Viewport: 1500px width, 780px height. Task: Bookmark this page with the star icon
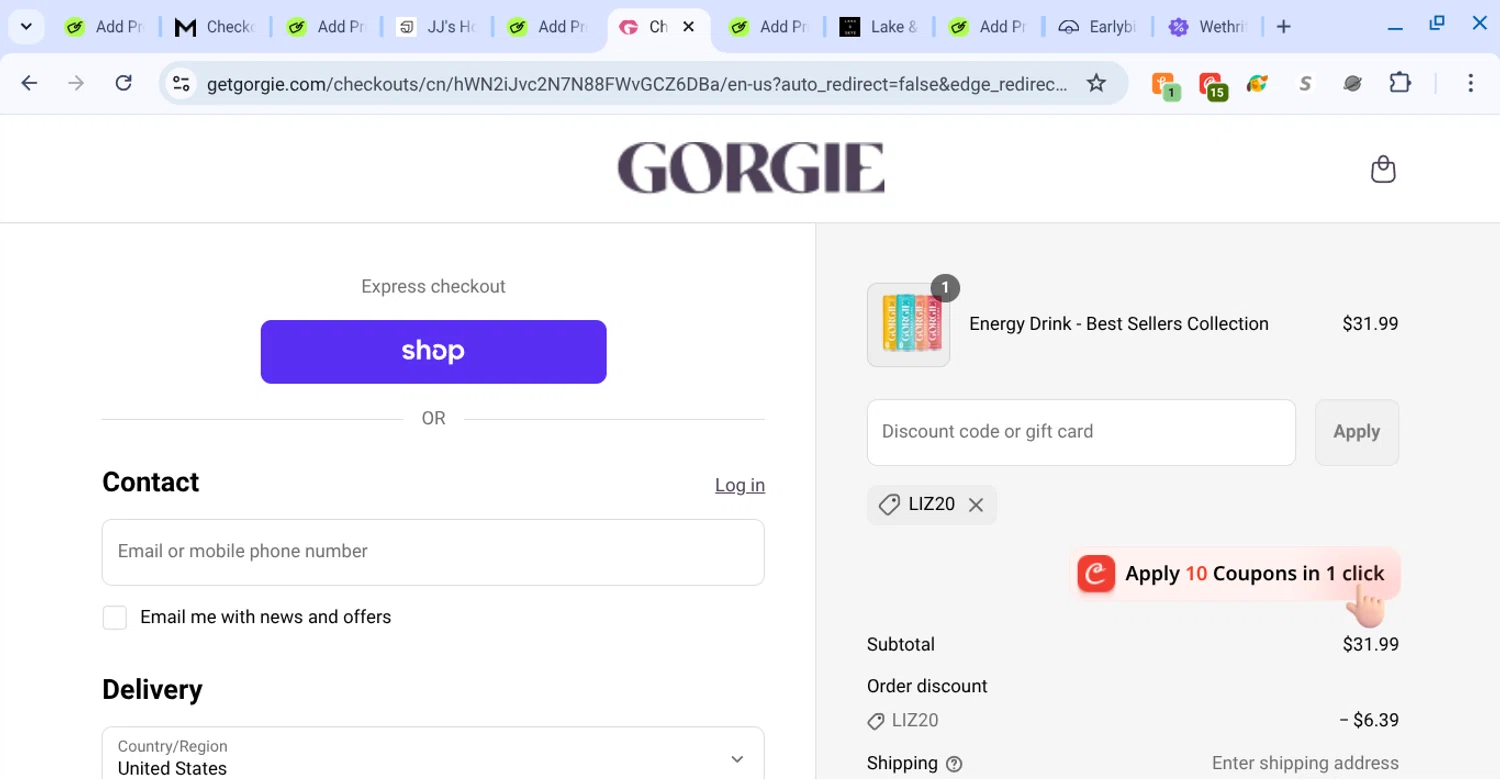tap(1097, 83)
